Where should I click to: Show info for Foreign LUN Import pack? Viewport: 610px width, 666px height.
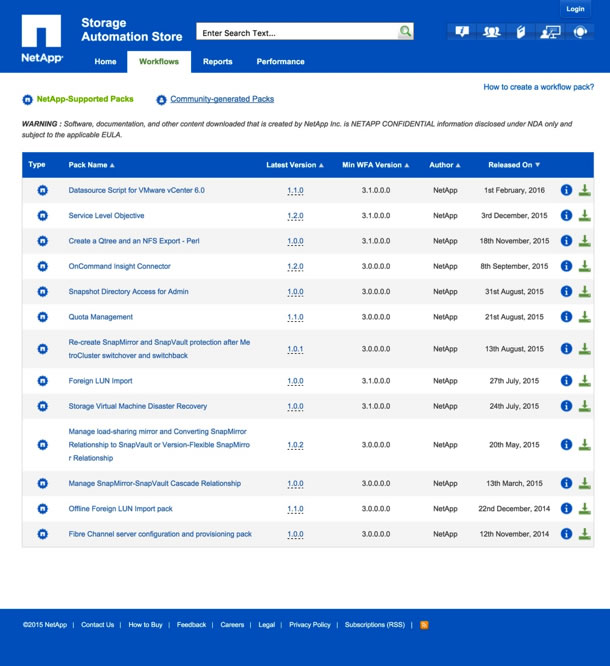point(566,381)
